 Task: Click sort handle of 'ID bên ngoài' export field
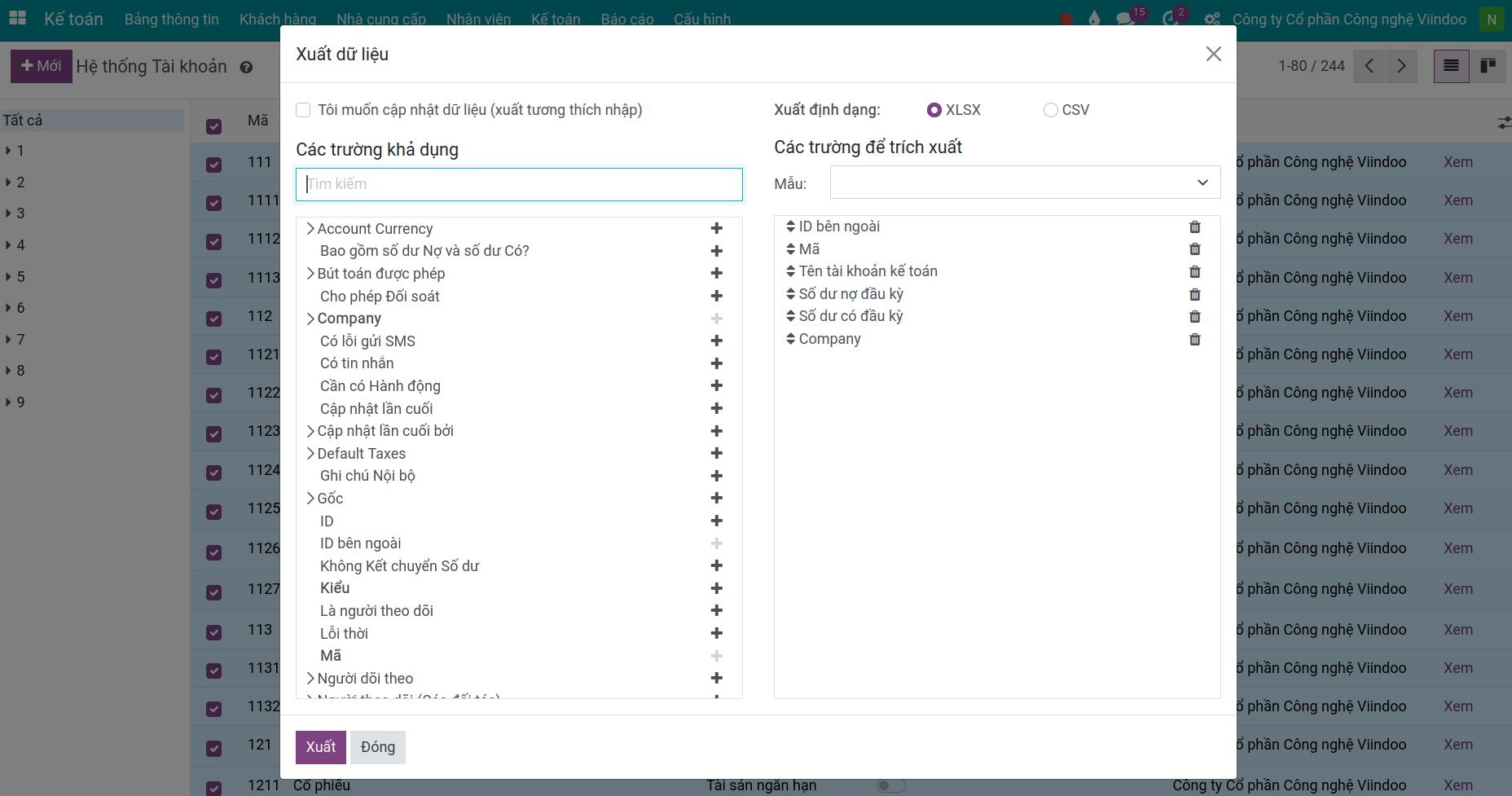[x=790, y=226]
